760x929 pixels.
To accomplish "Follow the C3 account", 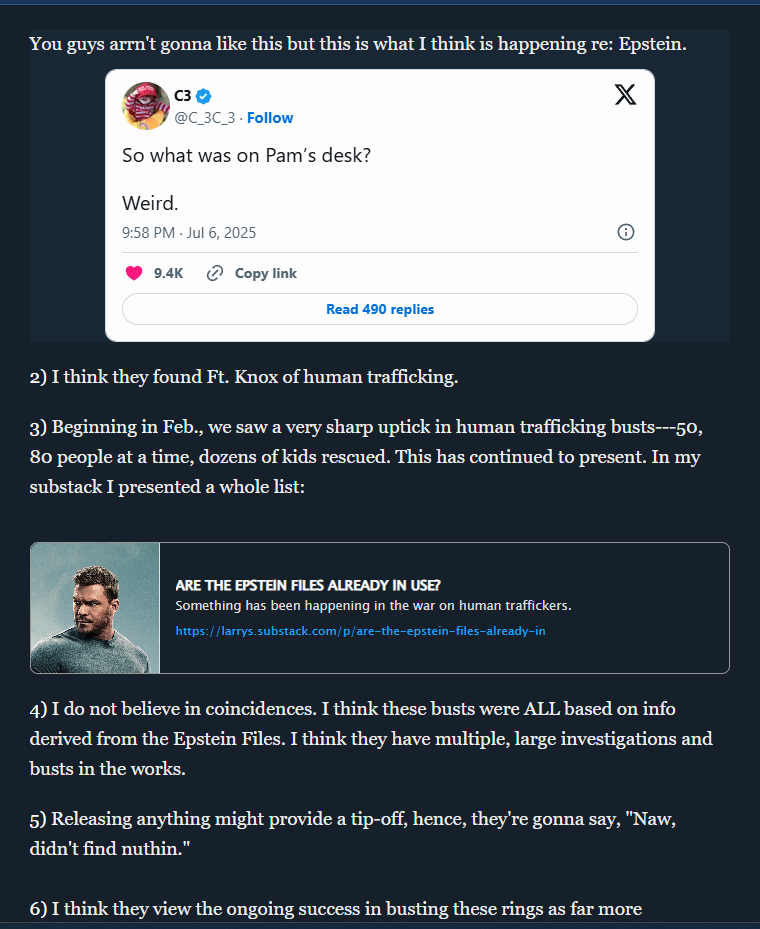I will tap(270, 118).
